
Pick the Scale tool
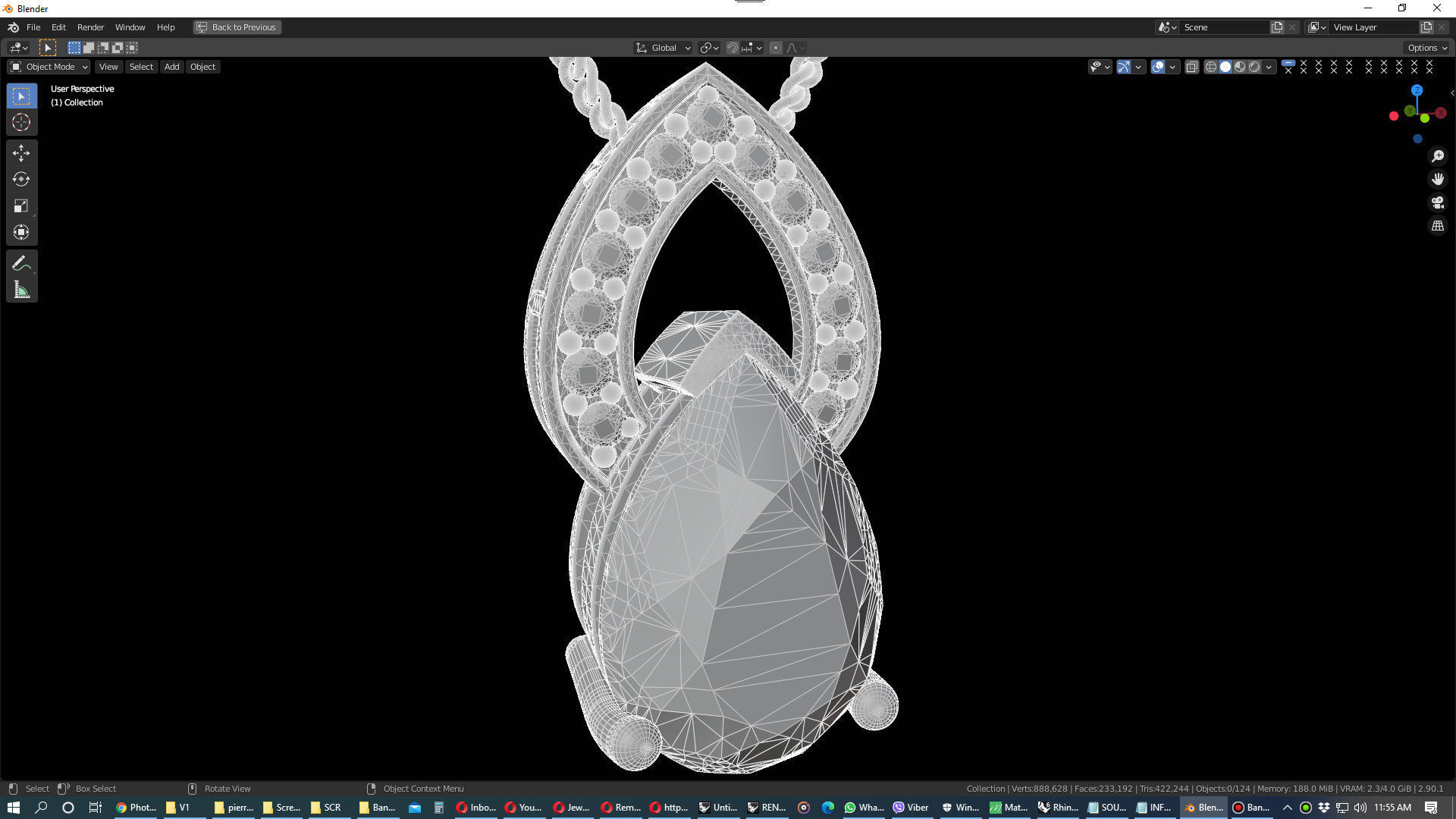click(x=21, y=206)
